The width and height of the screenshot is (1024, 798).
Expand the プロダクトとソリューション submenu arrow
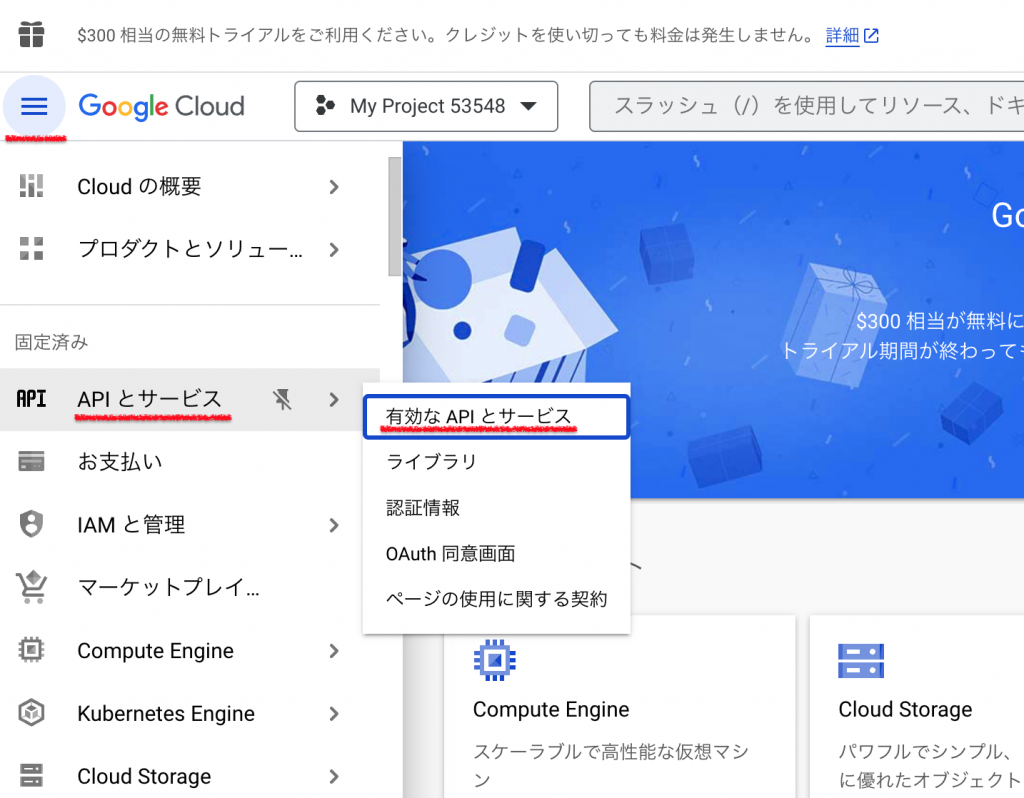[x=334, y=249]
